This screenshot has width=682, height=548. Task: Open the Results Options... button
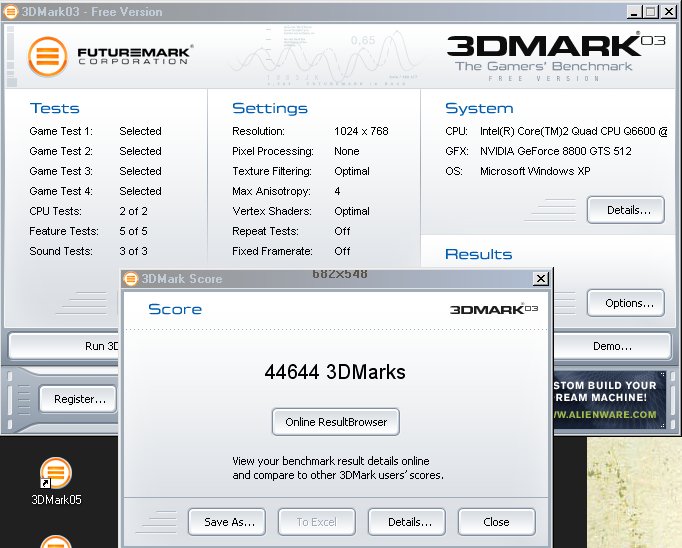pyautogui.click(x=626, y=303)
